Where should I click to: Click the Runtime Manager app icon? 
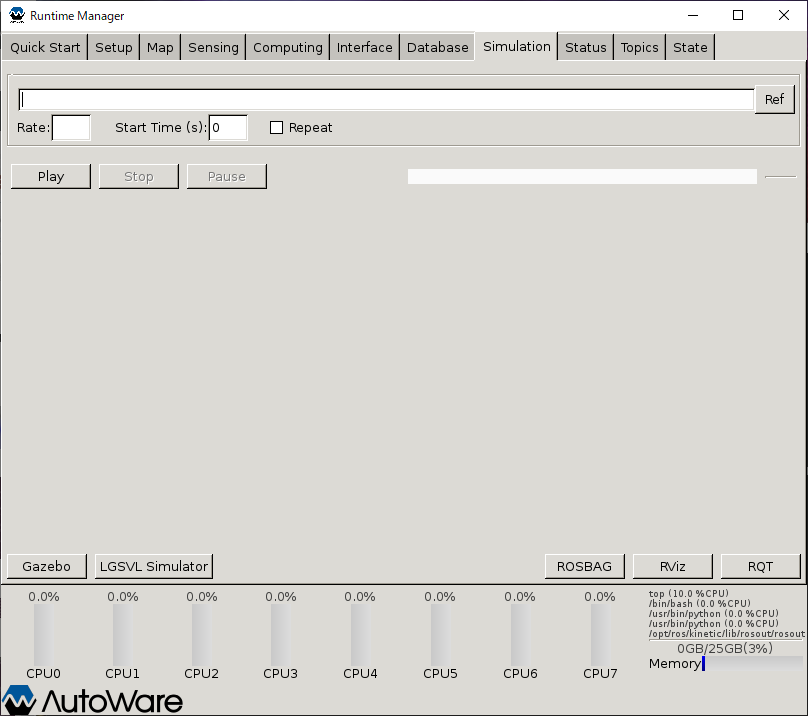[16, 15]
